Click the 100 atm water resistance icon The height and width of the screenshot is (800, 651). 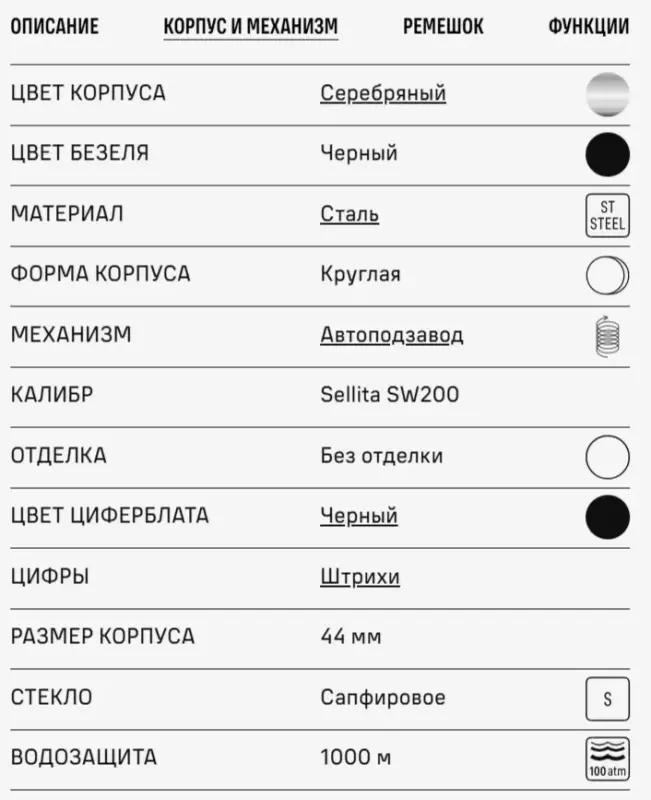607,759
